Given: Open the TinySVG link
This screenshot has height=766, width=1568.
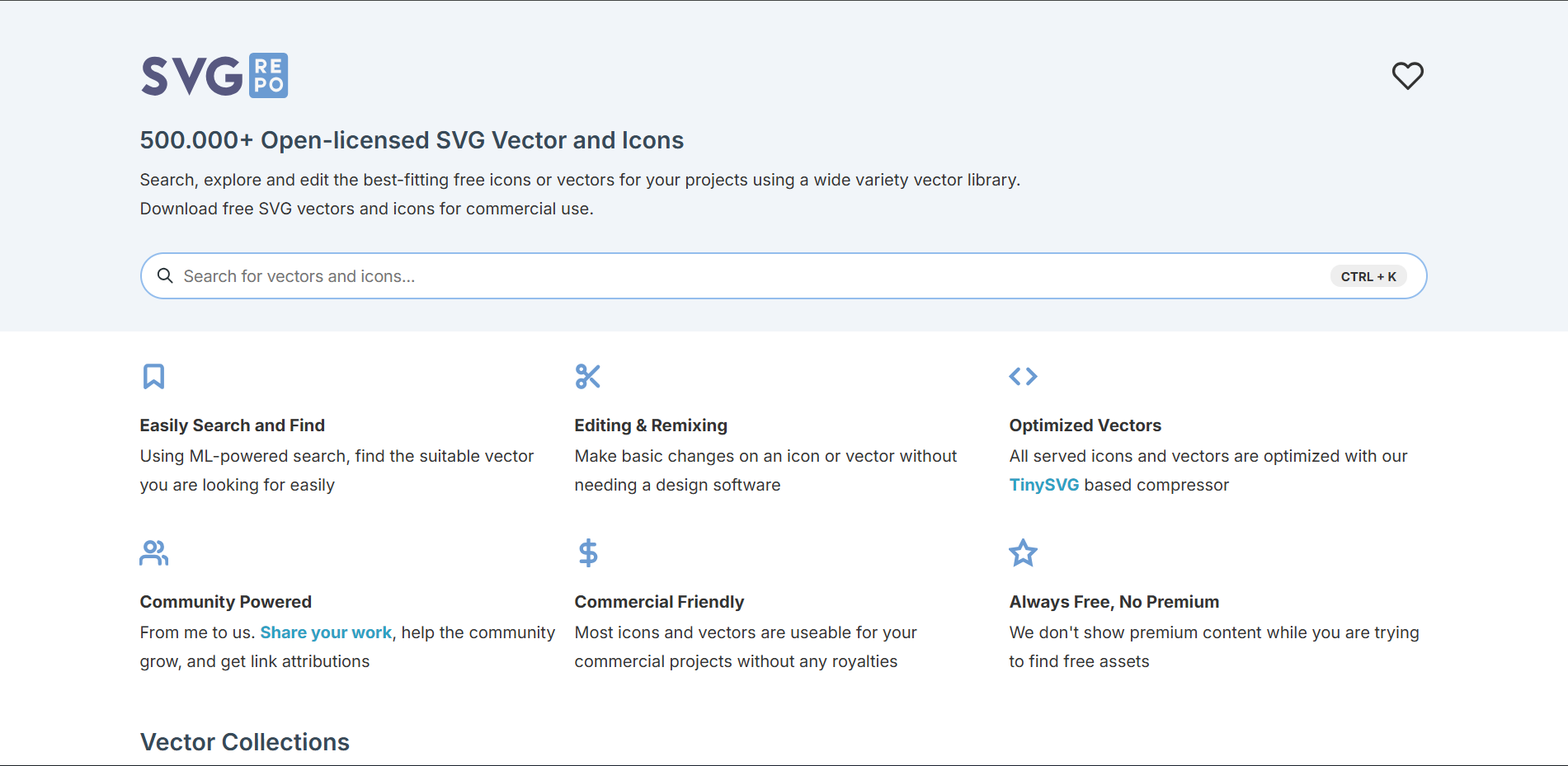Looking at the screenshot, I should 1043,485.
